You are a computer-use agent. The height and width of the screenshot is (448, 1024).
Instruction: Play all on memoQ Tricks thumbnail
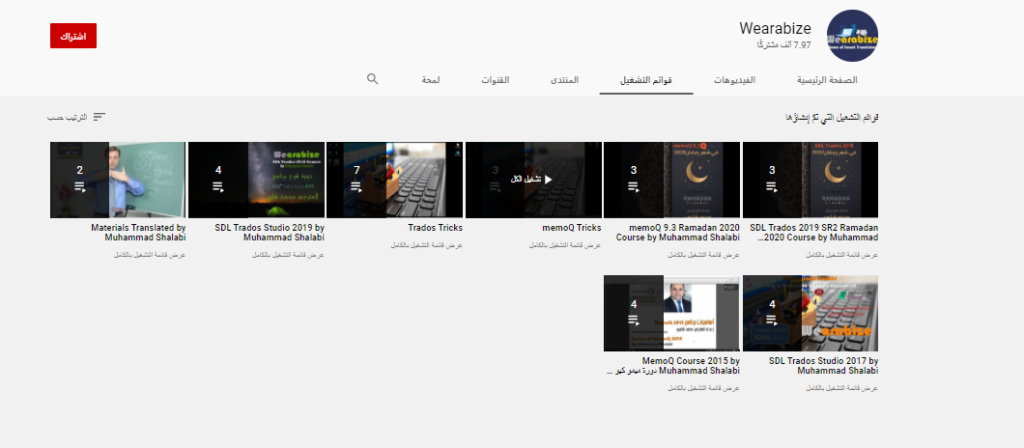point(532,180)
